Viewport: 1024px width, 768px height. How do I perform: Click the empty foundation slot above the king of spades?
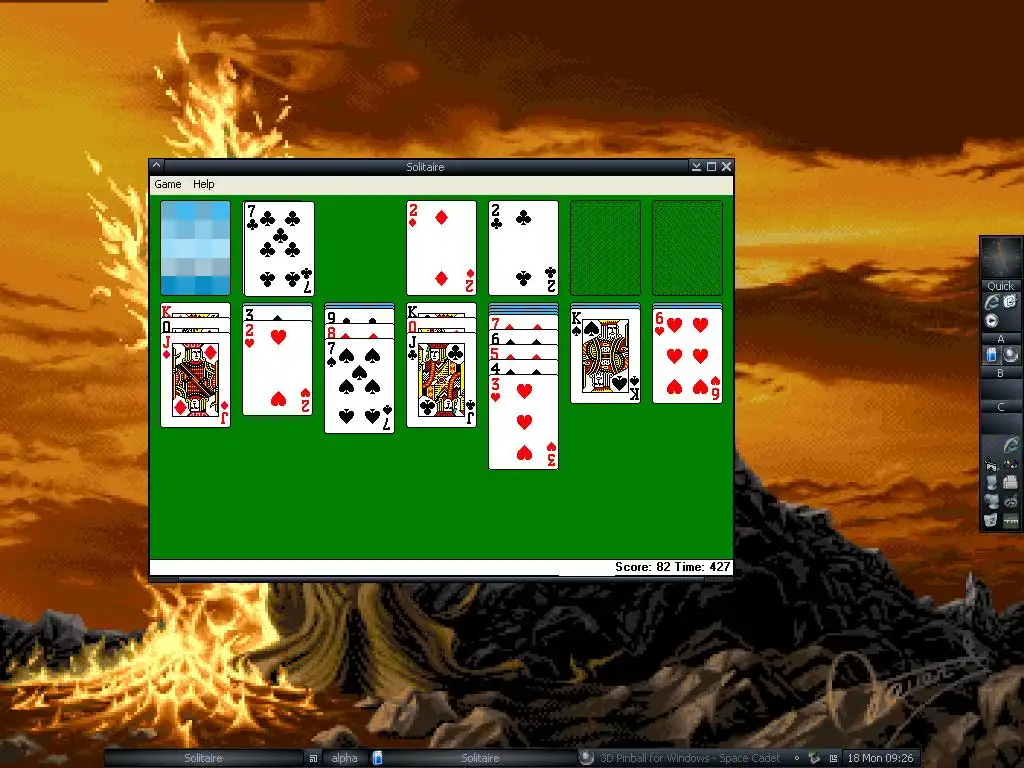(605, 248)
